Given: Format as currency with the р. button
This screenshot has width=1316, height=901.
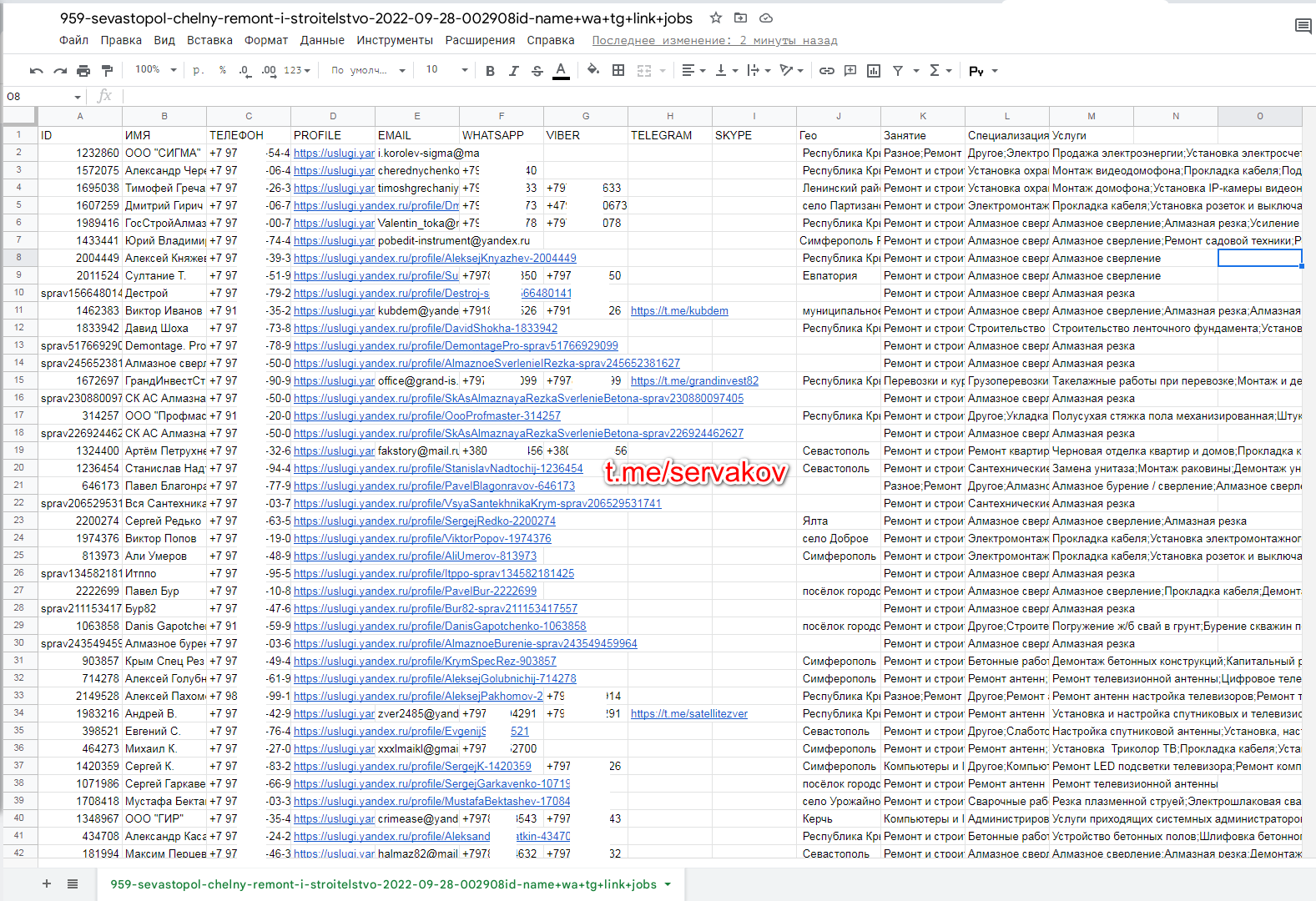Looking at the screenshot, I should coord(198,70).
